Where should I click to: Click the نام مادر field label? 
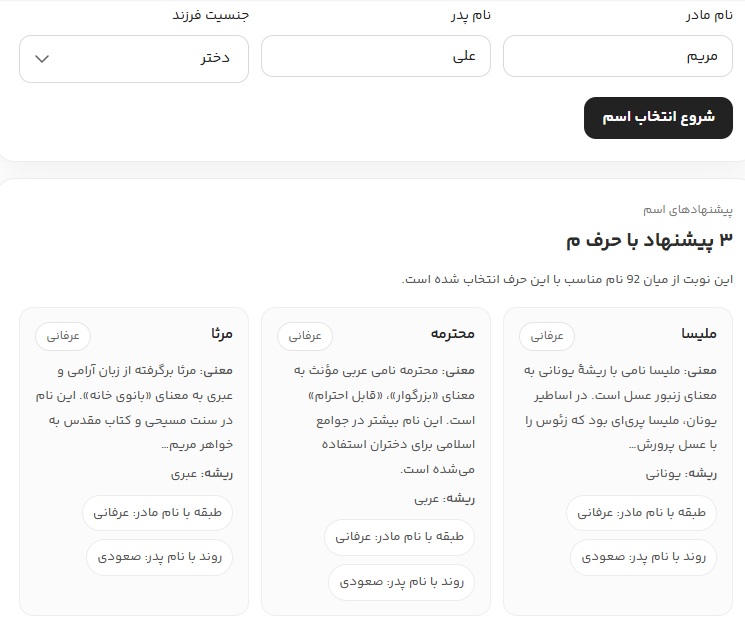[709, 16]
